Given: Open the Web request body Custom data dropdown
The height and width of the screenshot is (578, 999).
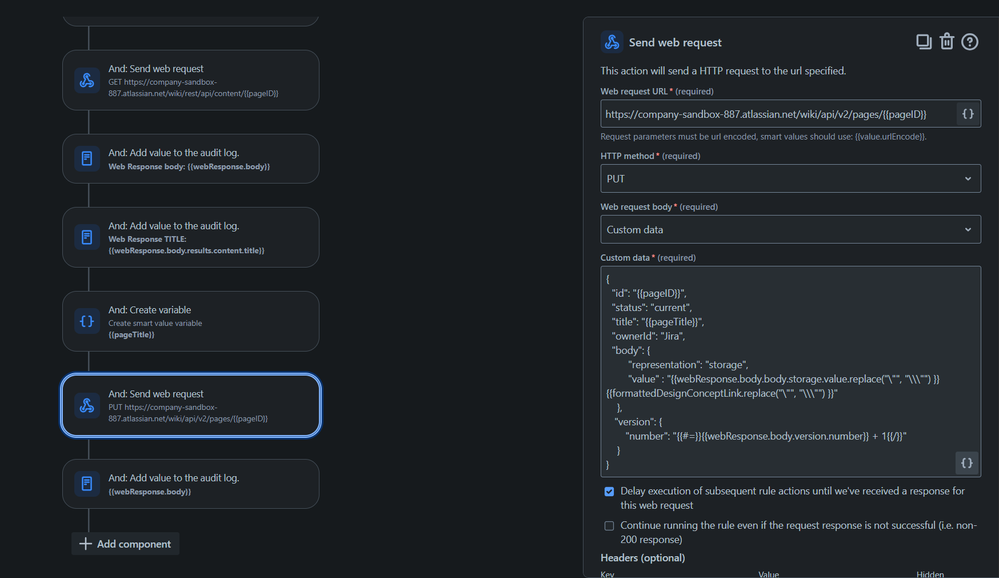Looking at the screenshot, I should coord(791,229).
